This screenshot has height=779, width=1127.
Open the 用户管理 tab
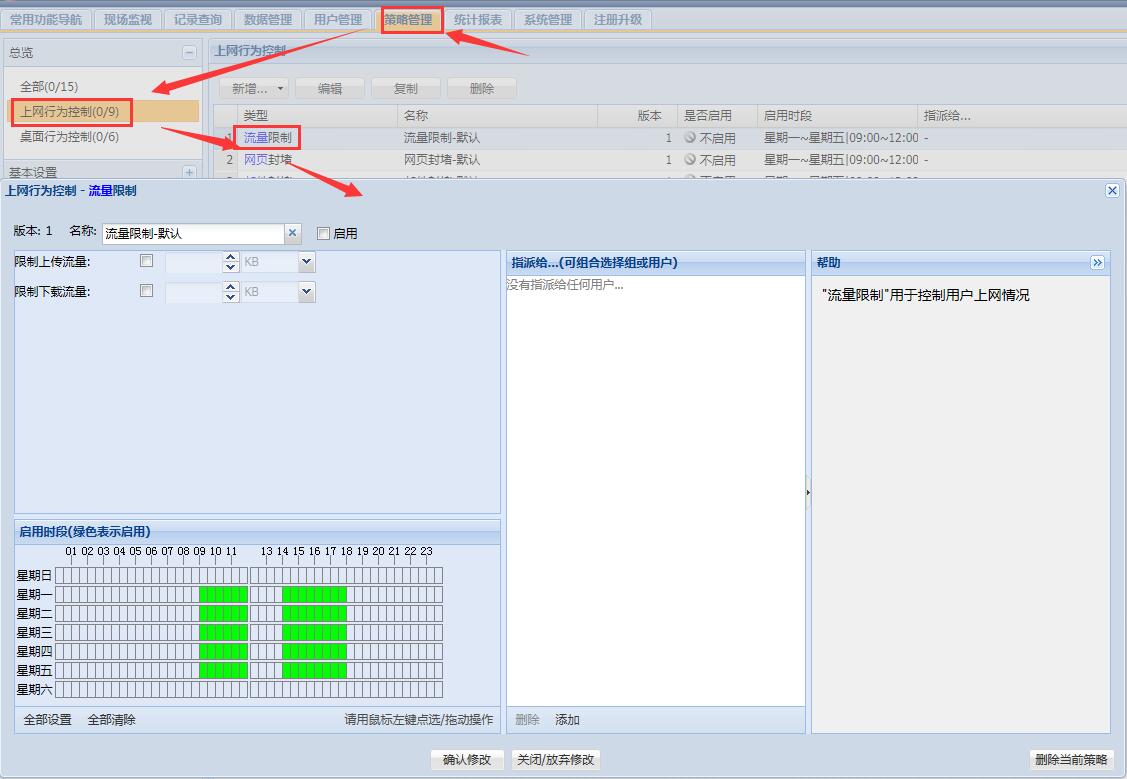(338, 19)
